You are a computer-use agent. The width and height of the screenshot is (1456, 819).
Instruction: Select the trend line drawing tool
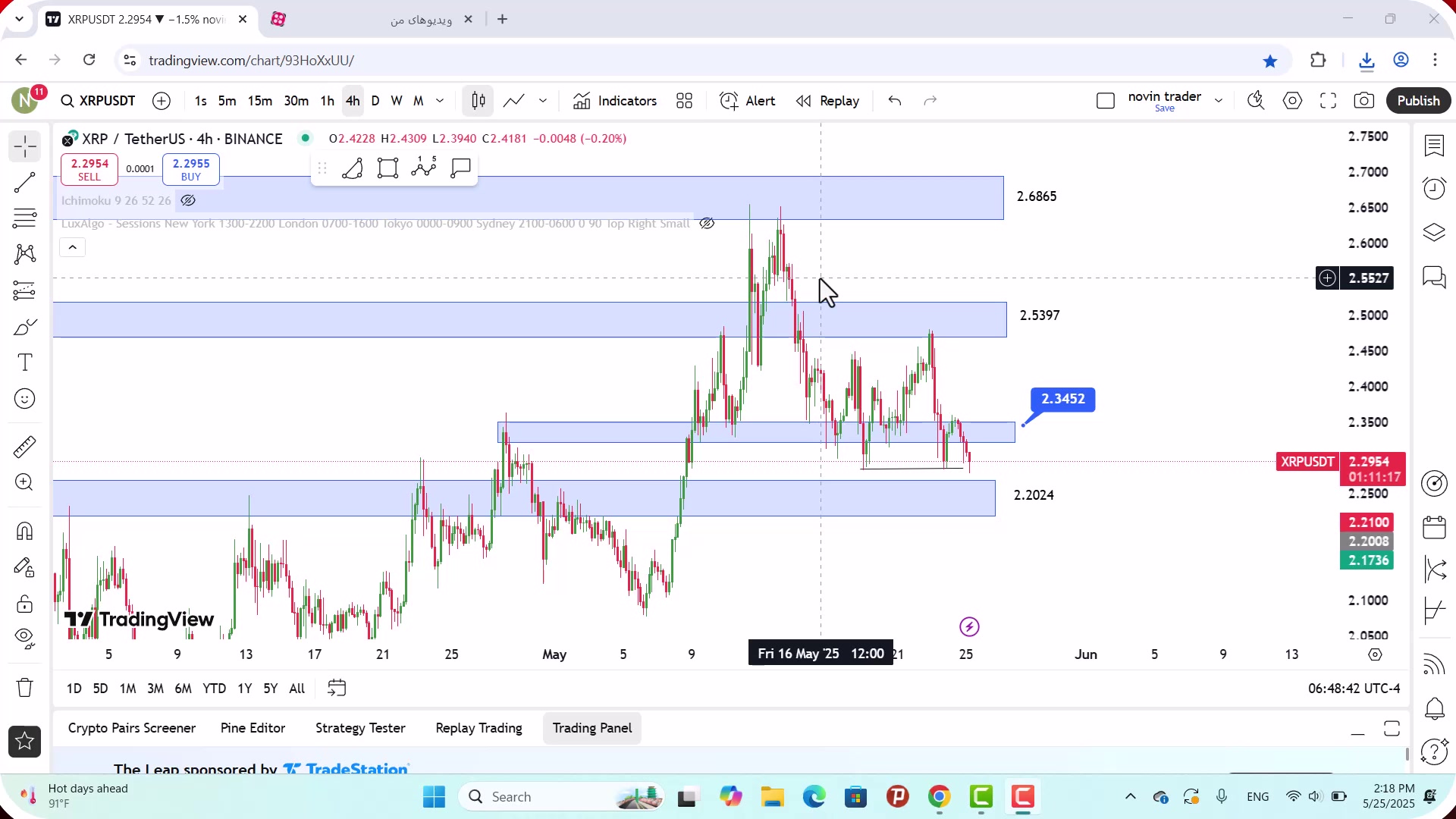(25, 183)
